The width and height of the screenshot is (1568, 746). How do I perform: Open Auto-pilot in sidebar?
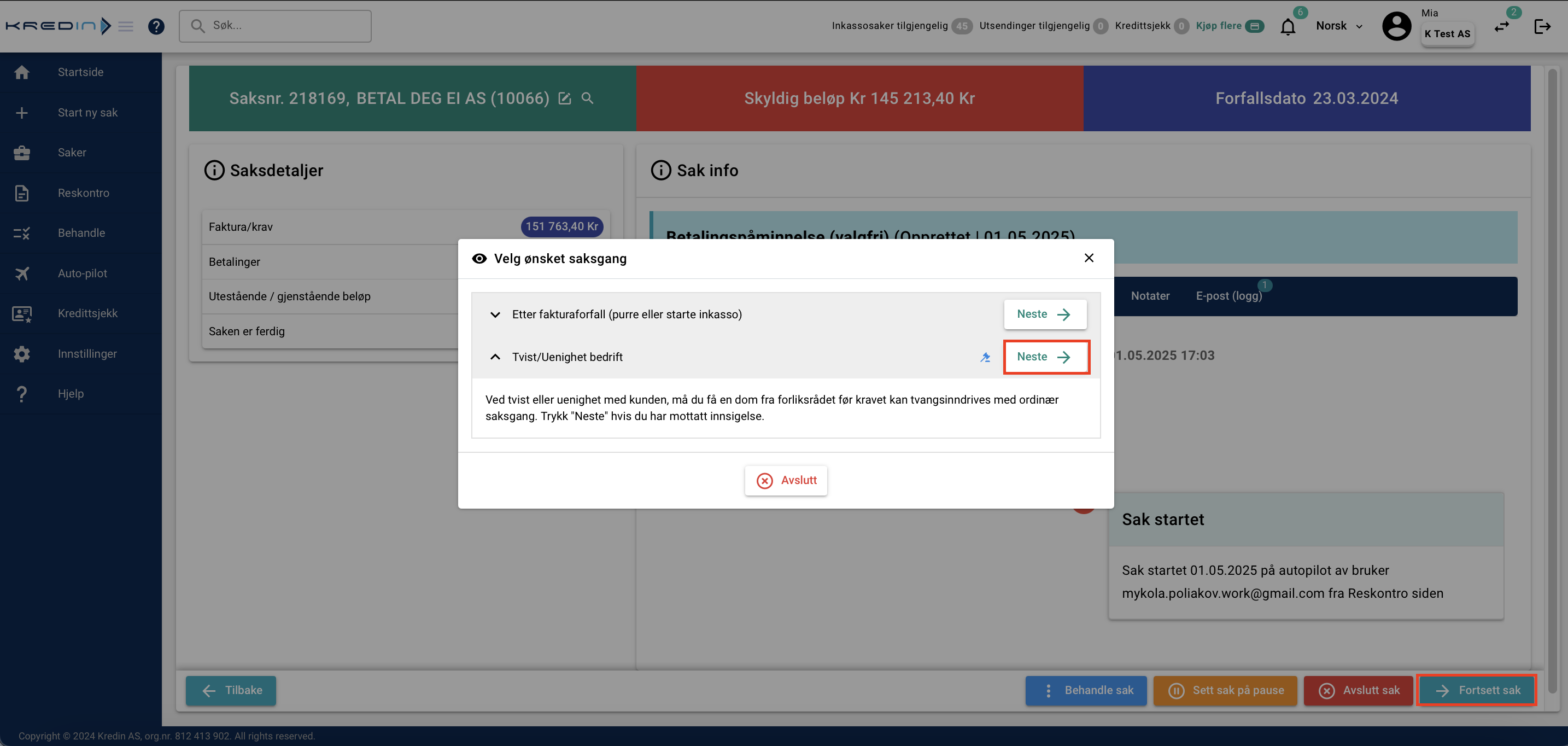(82, 273)
